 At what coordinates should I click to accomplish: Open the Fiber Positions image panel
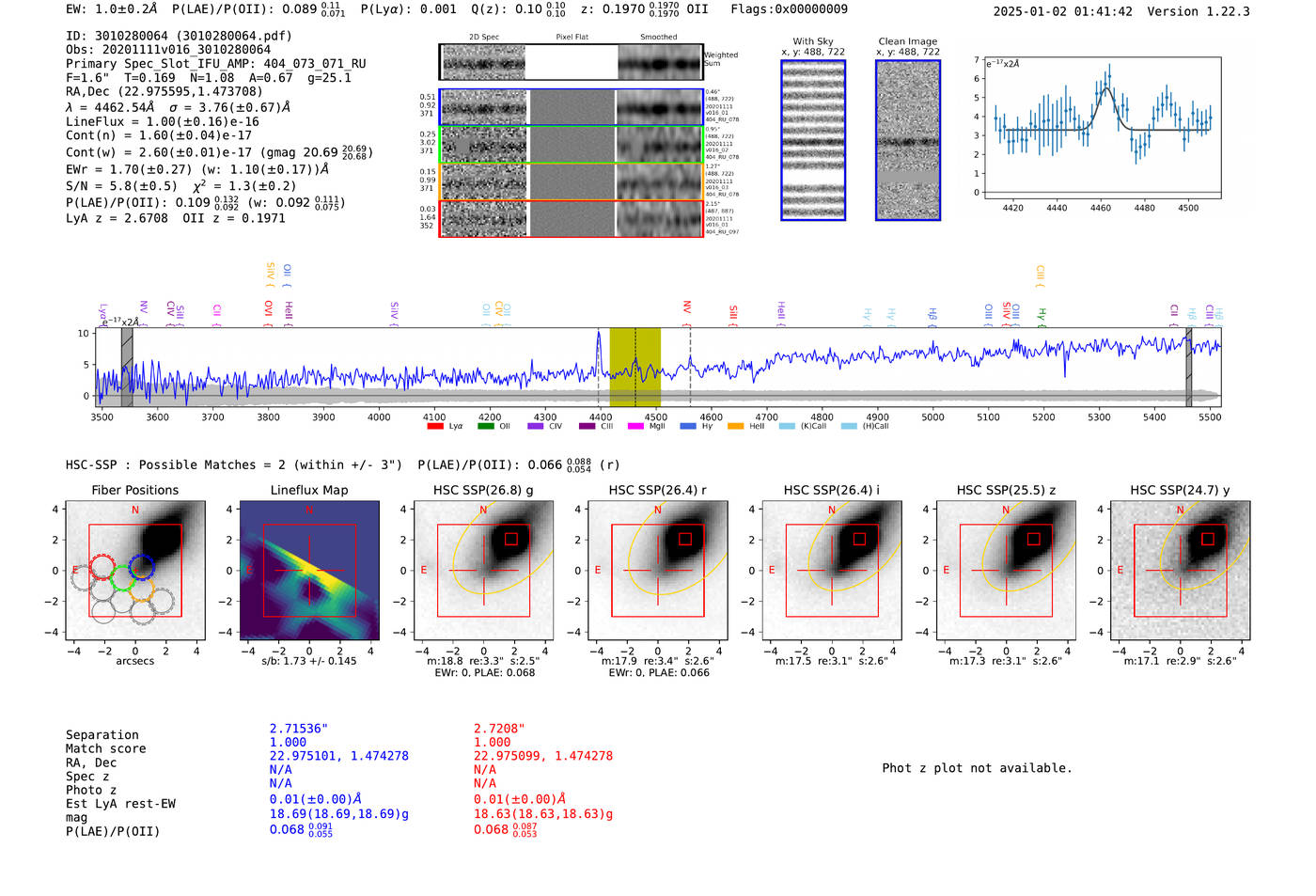point(135,570)
